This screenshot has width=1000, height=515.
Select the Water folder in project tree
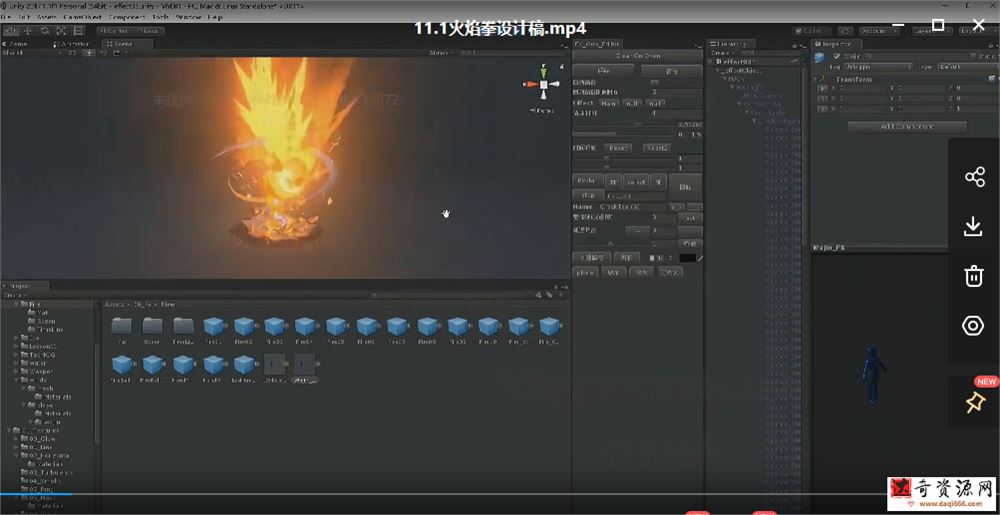tap(37, 363)
